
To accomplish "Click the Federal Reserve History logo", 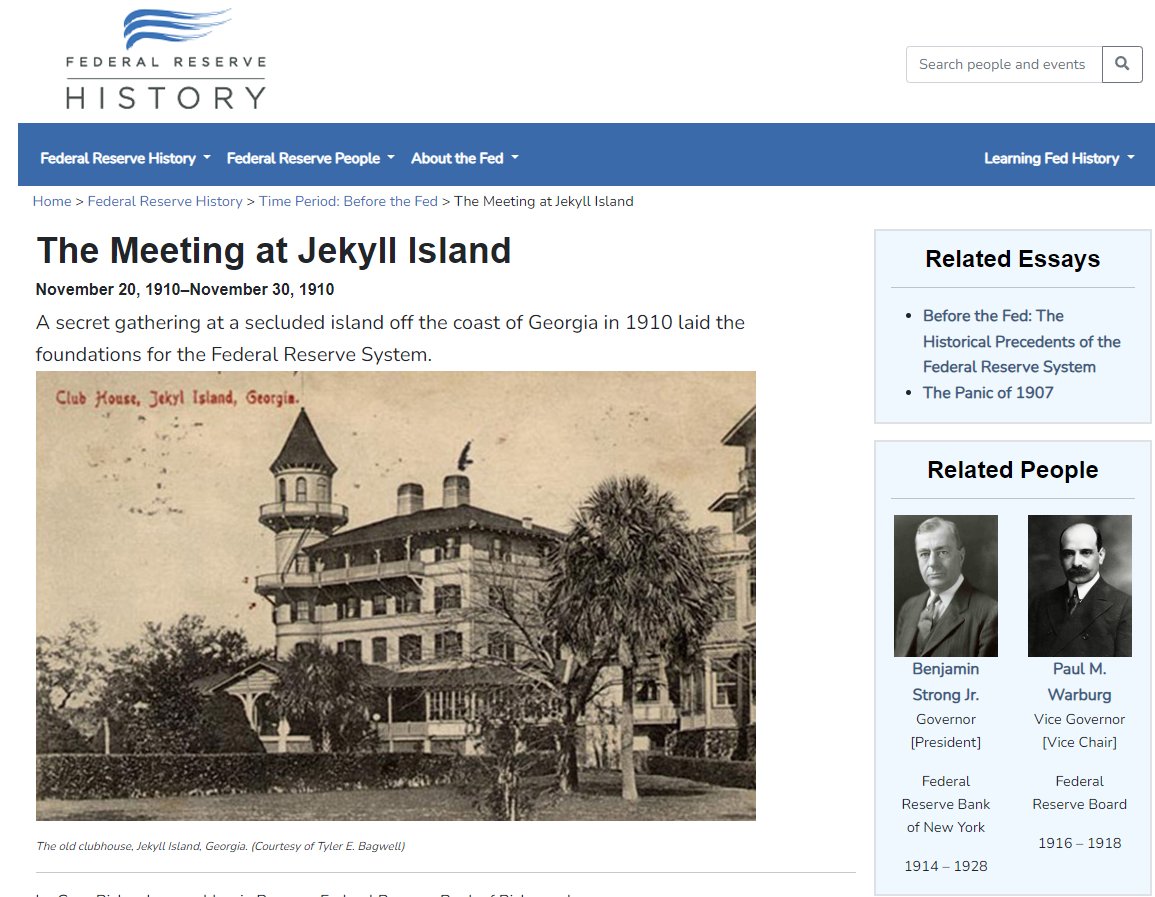I will 166,59.
